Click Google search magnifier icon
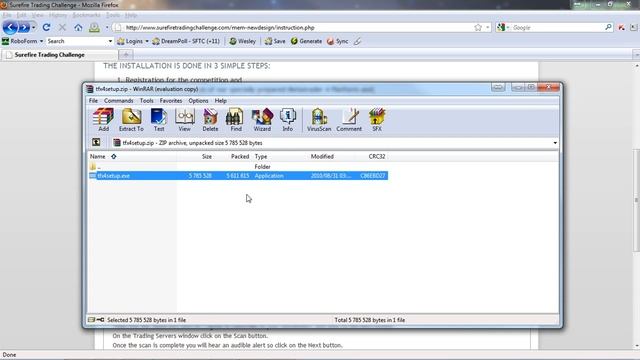Screen dimensions: 640x360 [x=608, y=27]
